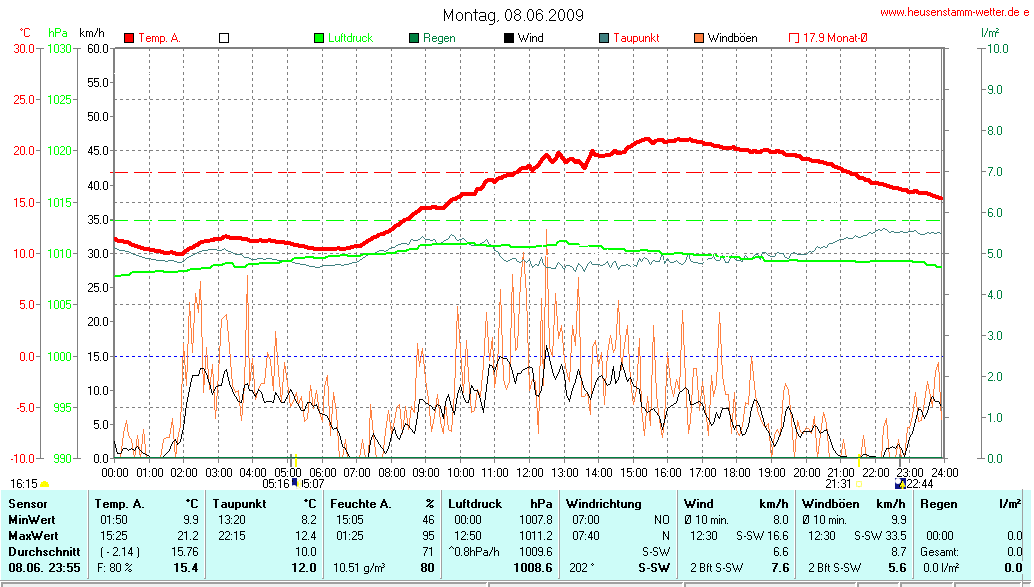1034x587 pixels.
Task: Click the bright green Luftdruck legend square
Action: [319, 38]
